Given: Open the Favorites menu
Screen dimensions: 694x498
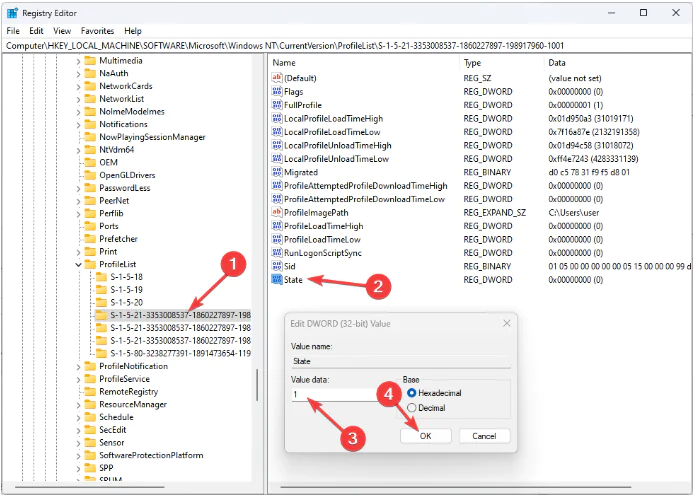Looking at the screenshot, I should (x=97, y=31).
